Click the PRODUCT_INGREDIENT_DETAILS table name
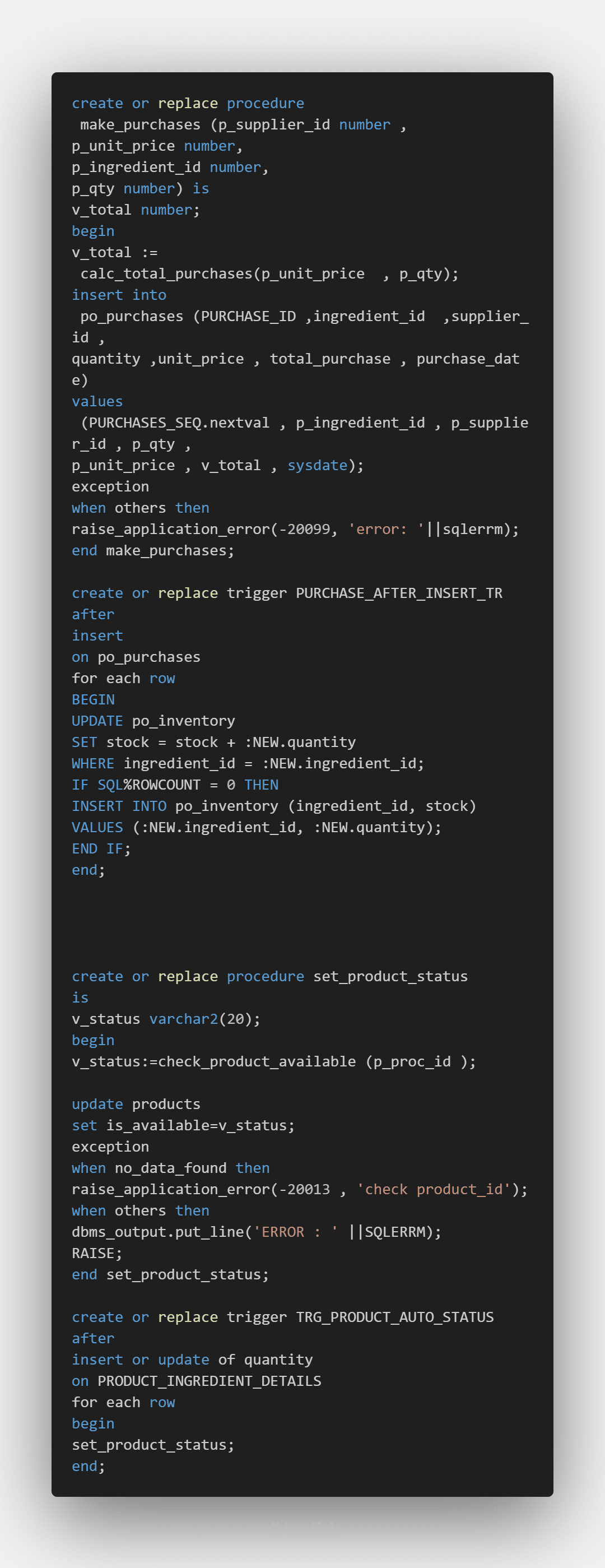The image size is (605, 1568). pyautogui.click(x=209, y=1382)
